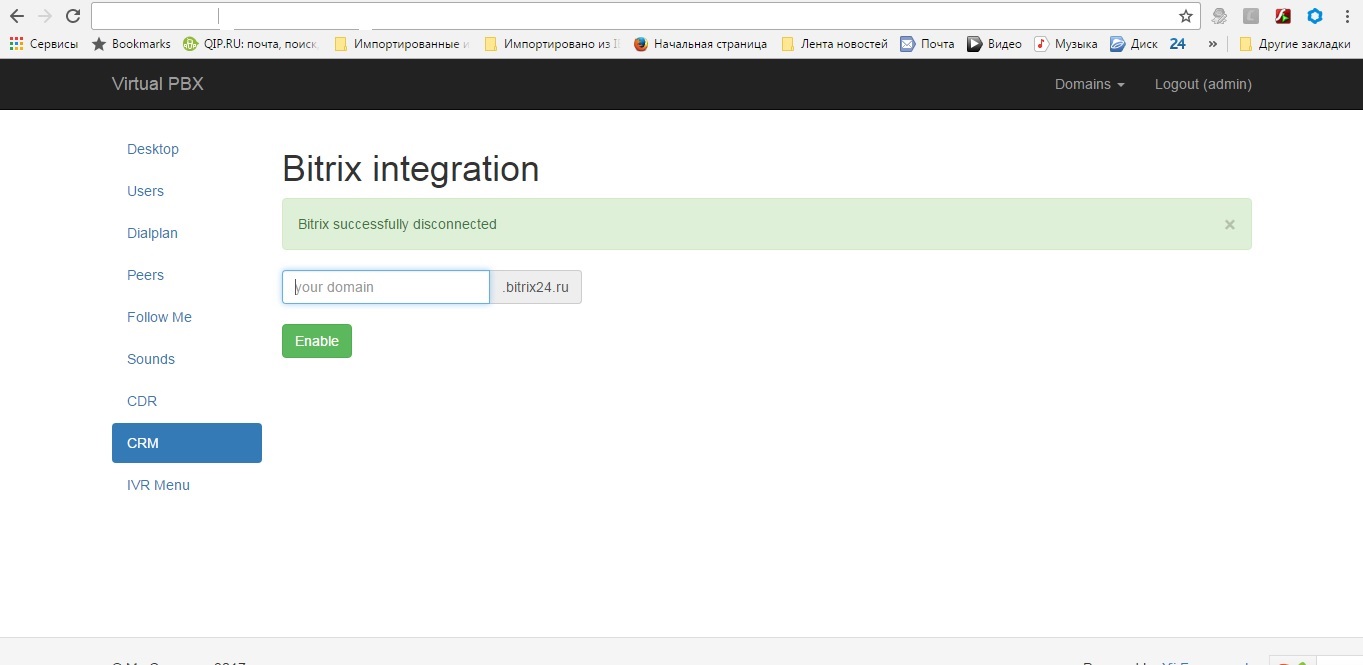Open the Bitrix 24 bookmark

coord(1178,44)
